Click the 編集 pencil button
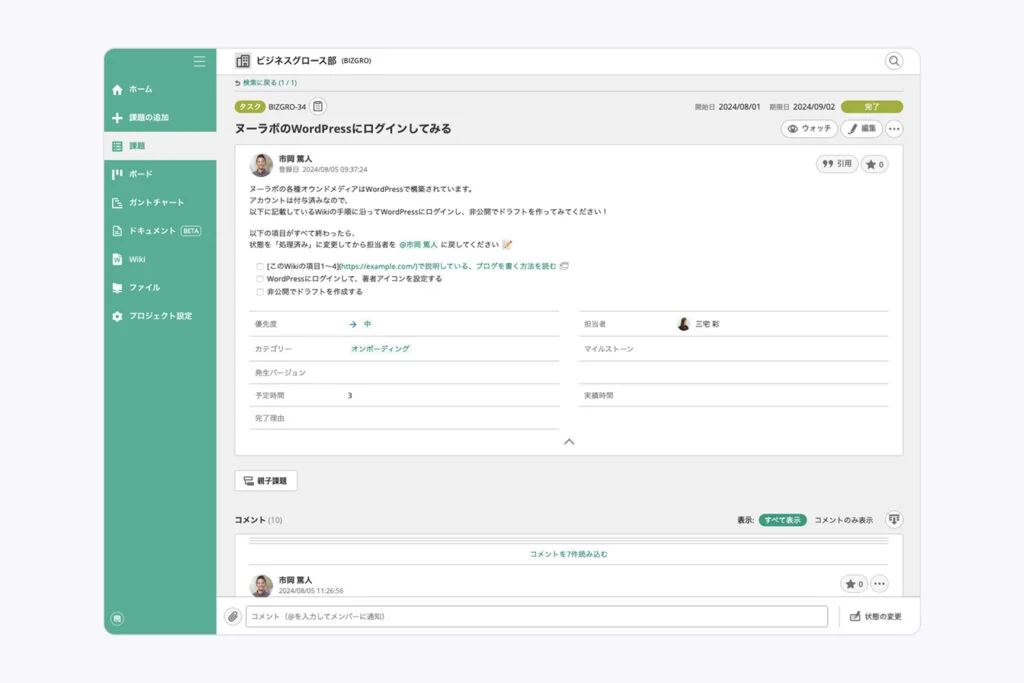The height and width of the screenshot is (683, 1024). (861, 129)
